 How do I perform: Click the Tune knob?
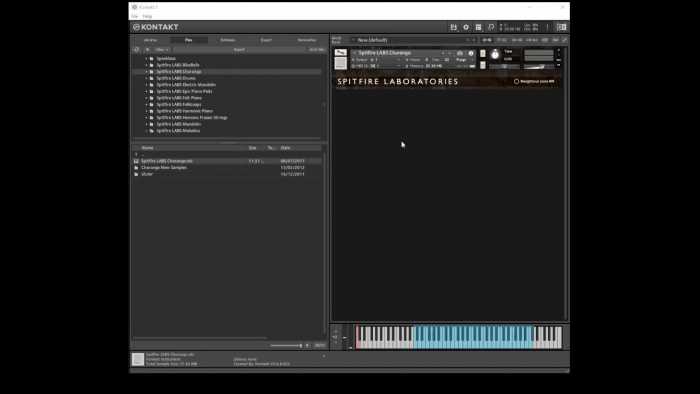495,54
